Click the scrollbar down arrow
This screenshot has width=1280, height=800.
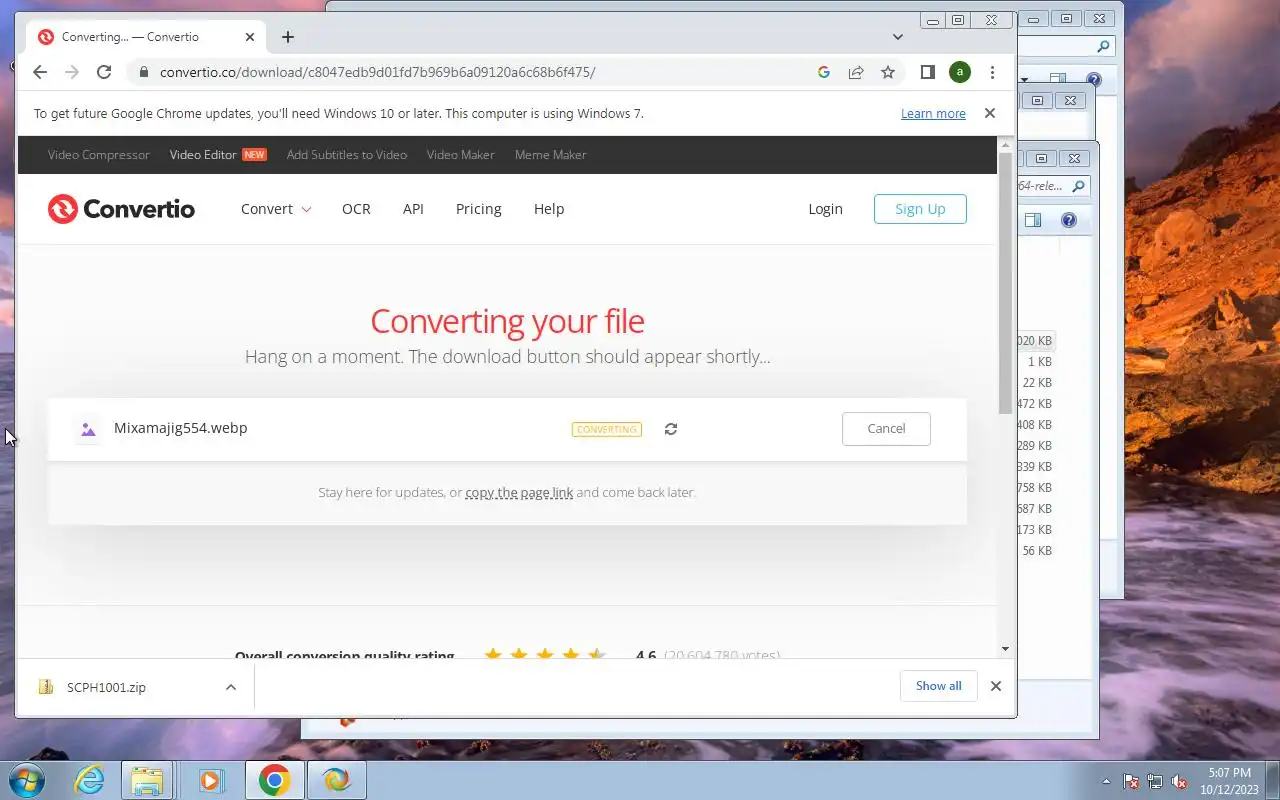pyautogui.click(x=1006, y=649)
